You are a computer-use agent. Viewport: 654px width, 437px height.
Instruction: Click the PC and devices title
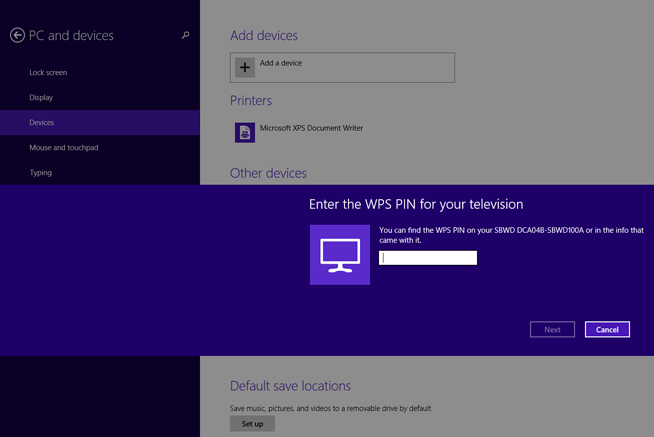[71, 35]
